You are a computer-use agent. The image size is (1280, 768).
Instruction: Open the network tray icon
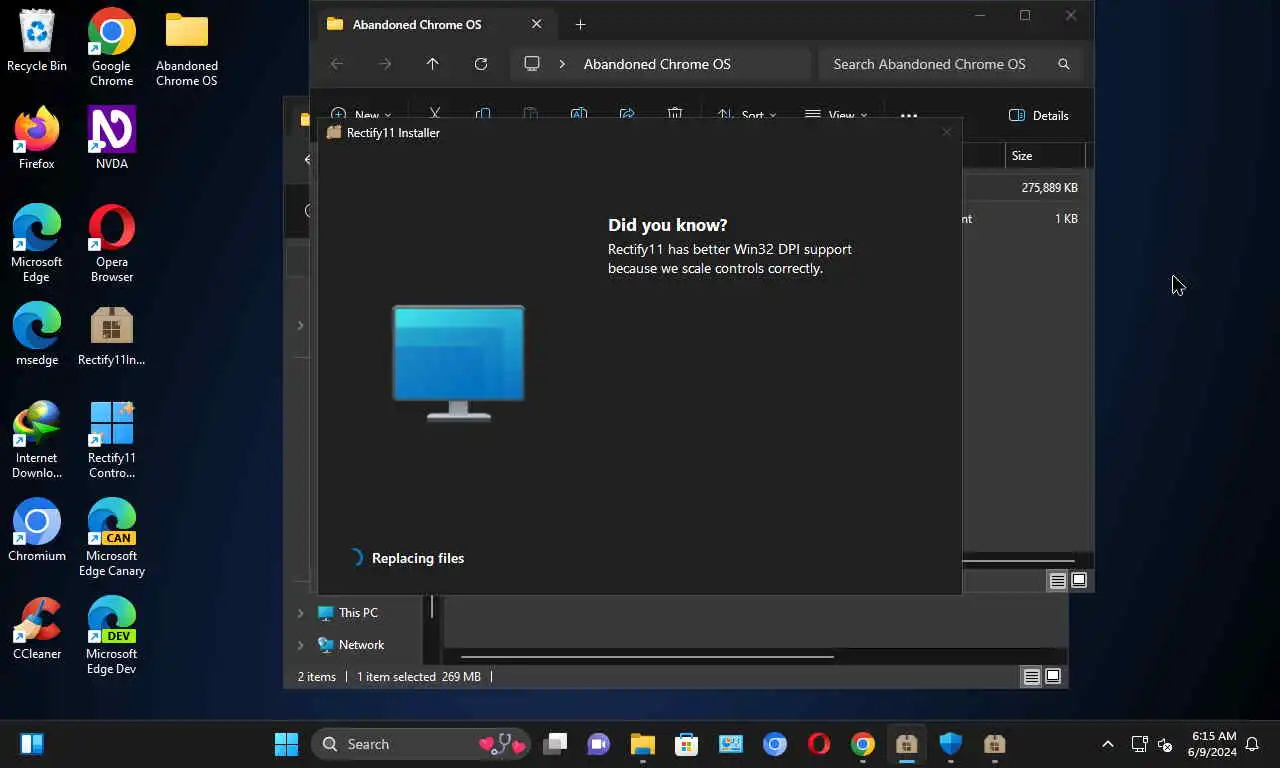(x=1139, y=744)
